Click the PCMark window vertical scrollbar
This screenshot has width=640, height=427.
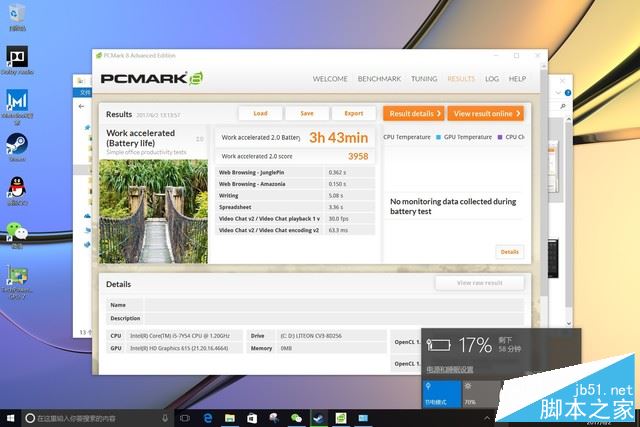[x=544, y=184]
